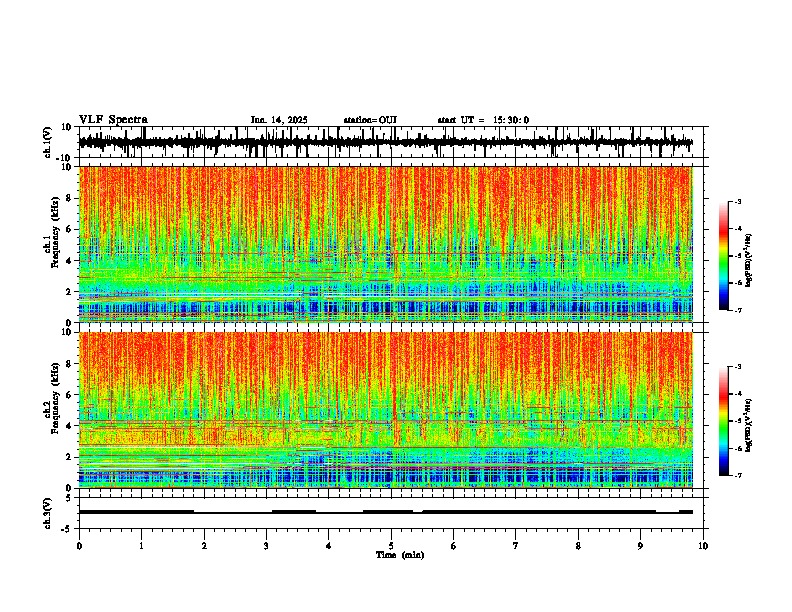Click the "8" tick on the time axis
792x612 pixels.
tap(578, 546)
